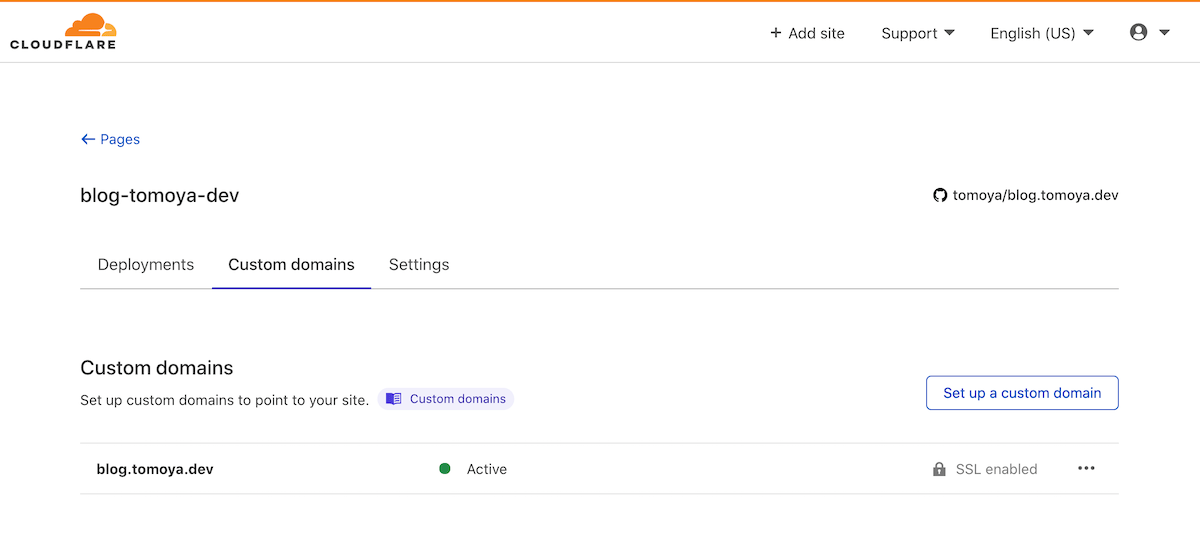Open the Settings tab
The width and height of the screenshot is (1200, 537).
click(419, 265)
